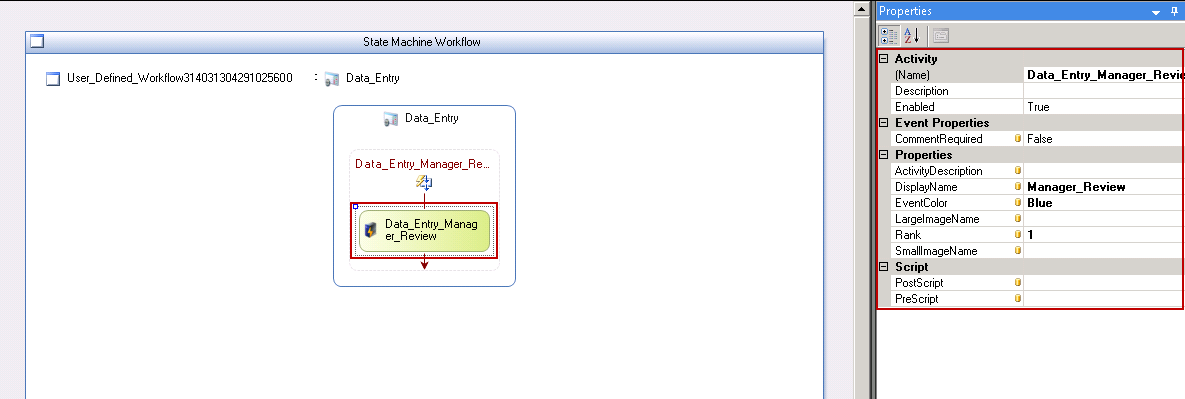Screen dimensions: 1185x399
Task: Click the shield icon in Data_Entry_Manager_Review activity
Action: 371,230
